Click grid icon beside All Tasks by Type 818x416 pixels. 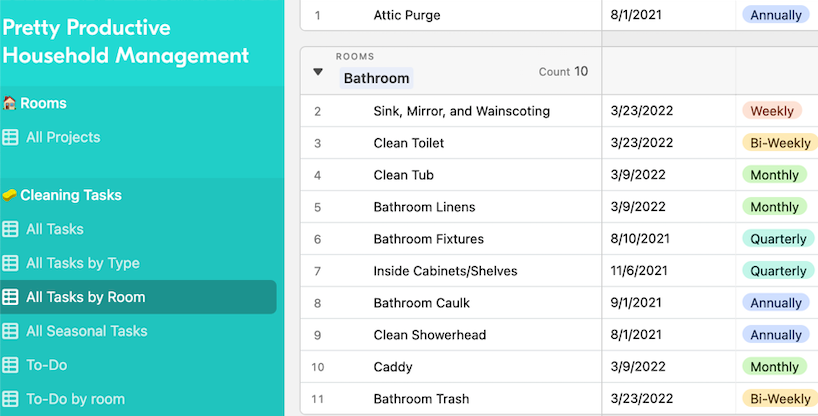pyautogui.click(x=10, y=263)
